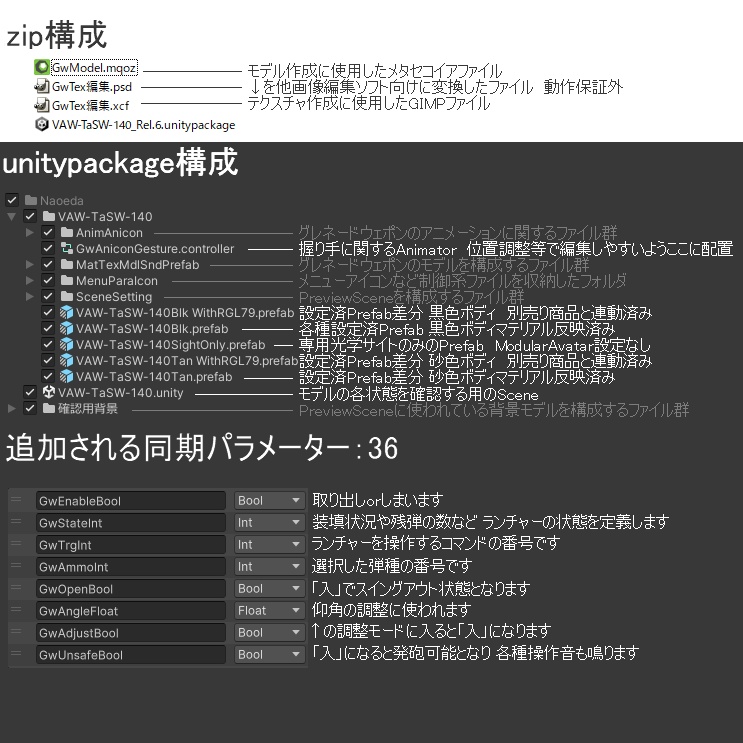Click the prefab cube icon for VAW-TaSW-140Blk WithRGL79

(x=67, y=312)
